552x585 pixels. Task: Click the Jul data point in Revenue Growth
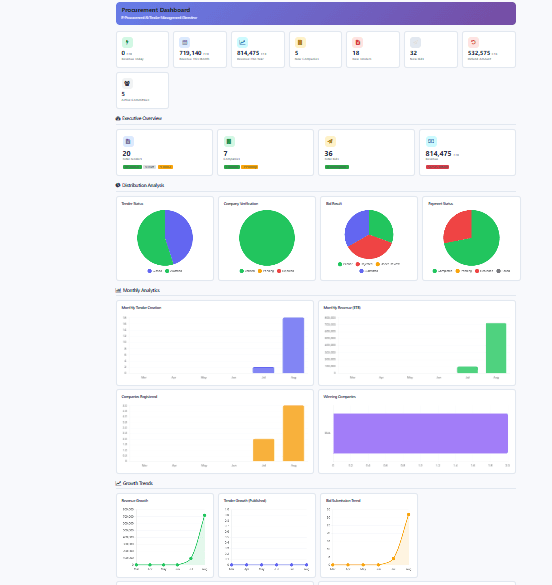191,559
